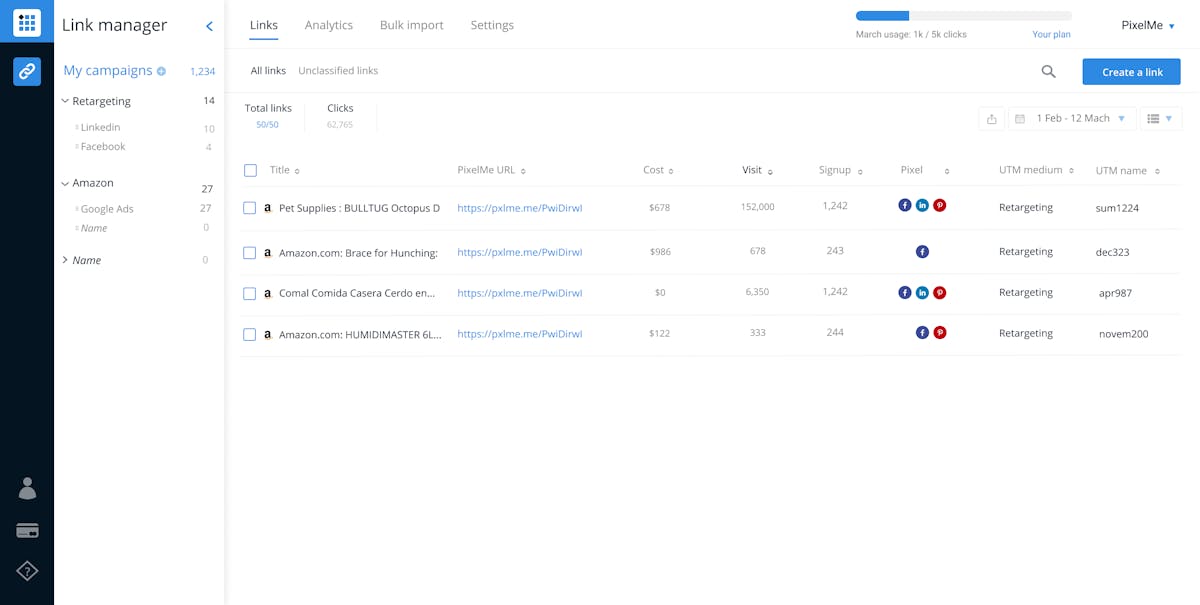The image size is (1200, 605).
Task: Click Pinterest pixel on HUMIDIMASTER row
Action: 940,333
